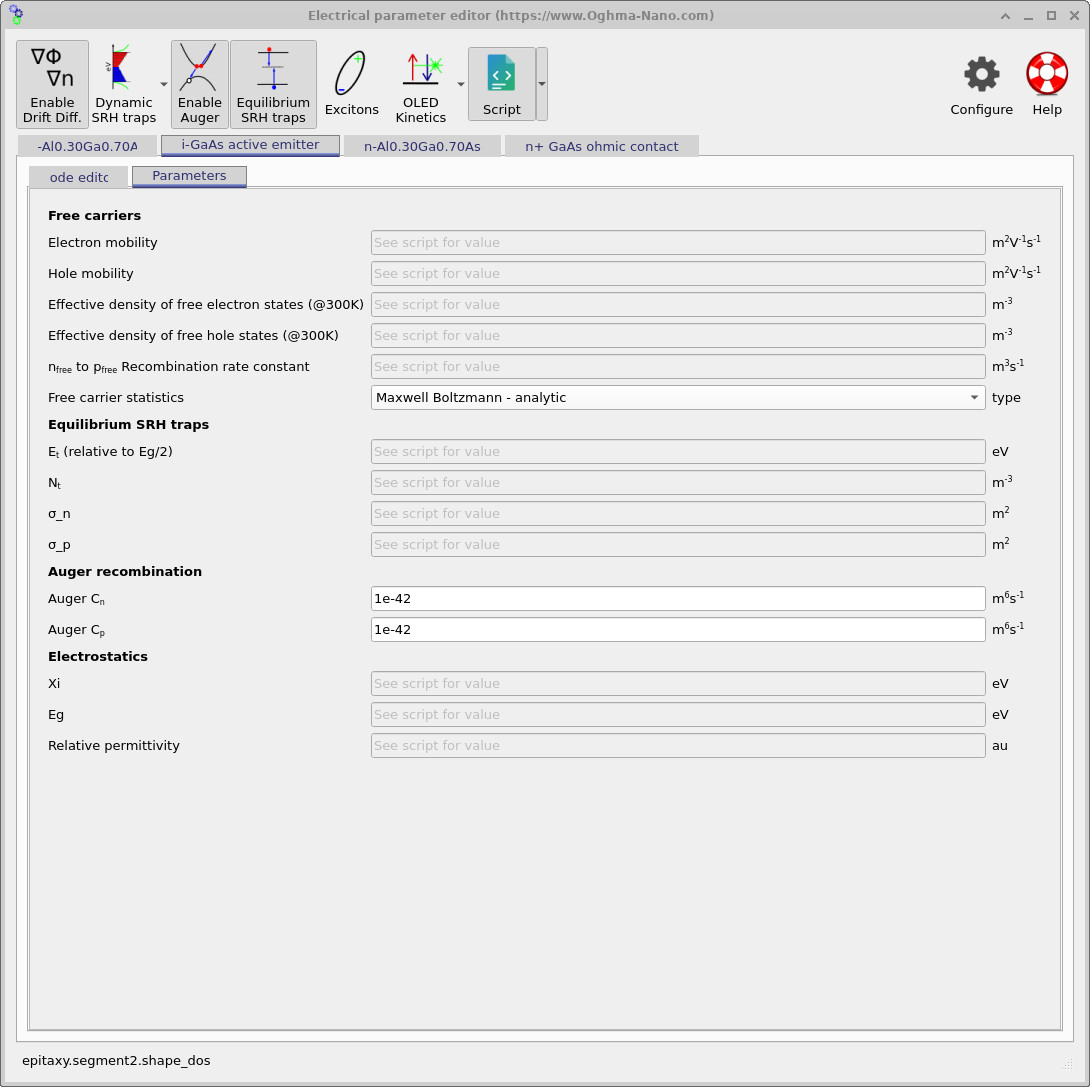Click the application icon in the title bar
Screen dimensions: 1090x1087
16,15
